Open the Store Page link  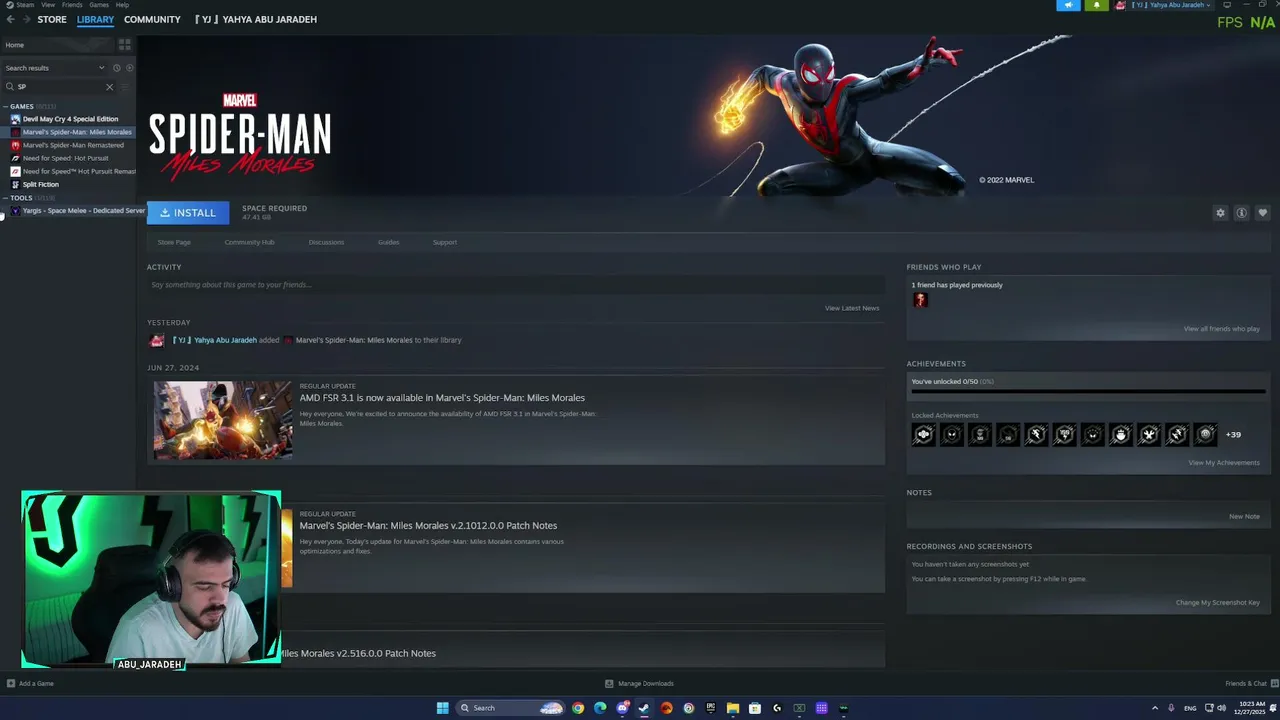click(174, 242)
